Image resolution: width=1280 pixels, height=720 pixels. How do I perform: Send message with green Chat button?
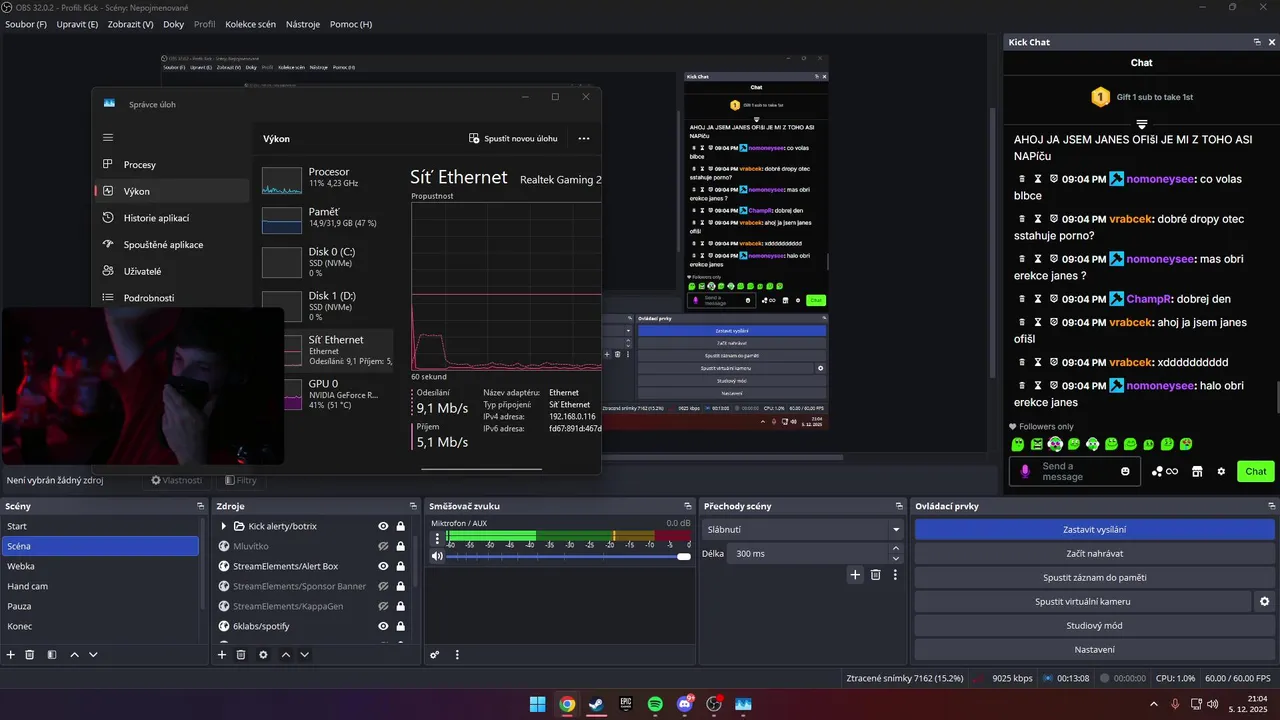pos(1255,471)
